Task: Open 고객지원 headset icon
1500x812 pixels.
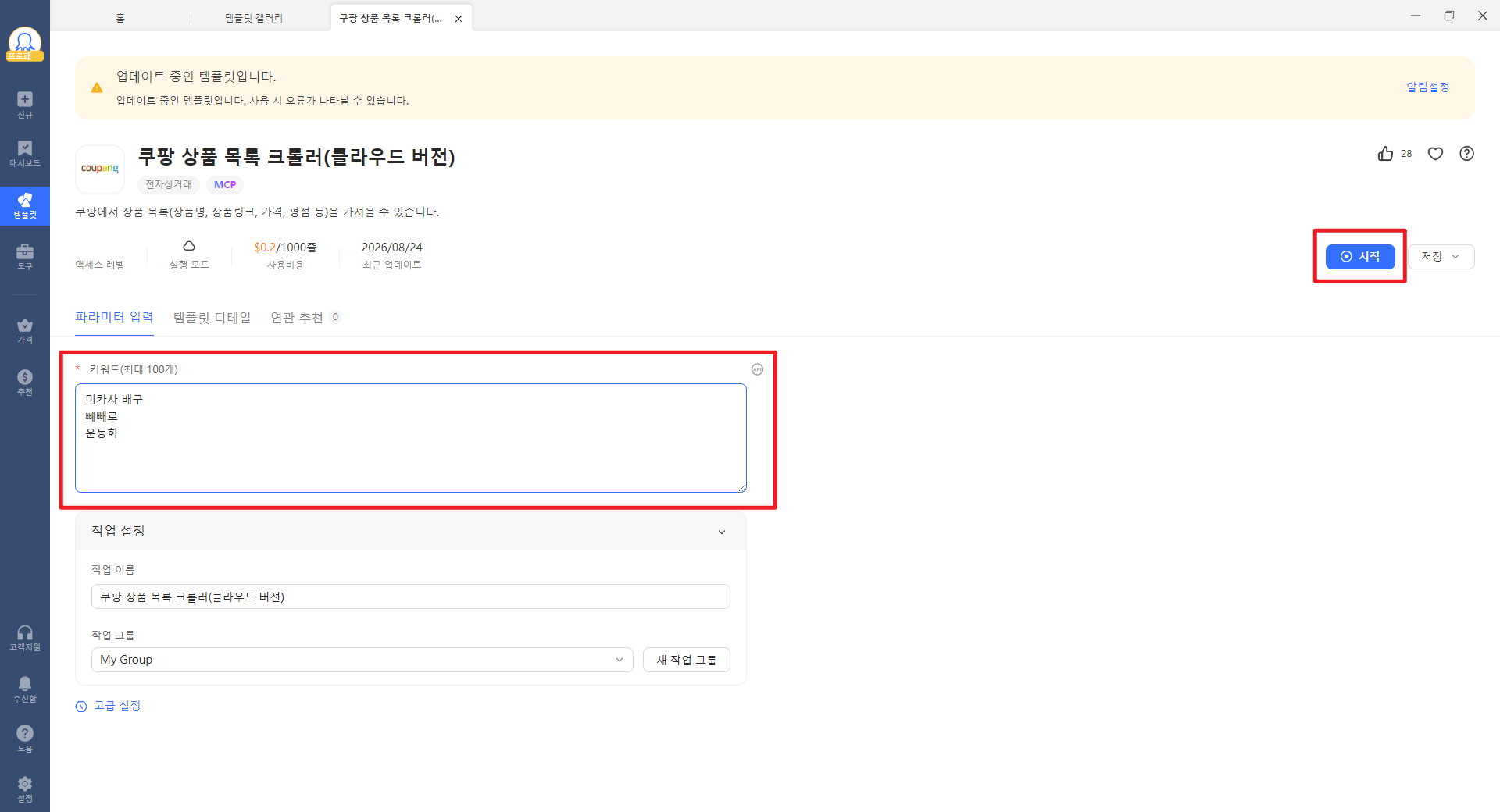Action: tap(25, 638)
